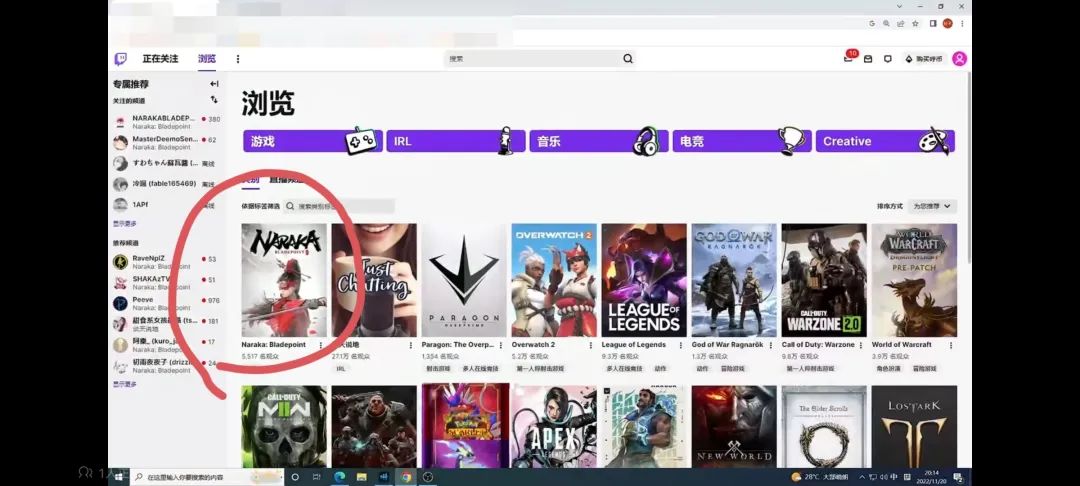Open the Twitch inbox mail icon
1080x486 pixels.
coord(868,59)
